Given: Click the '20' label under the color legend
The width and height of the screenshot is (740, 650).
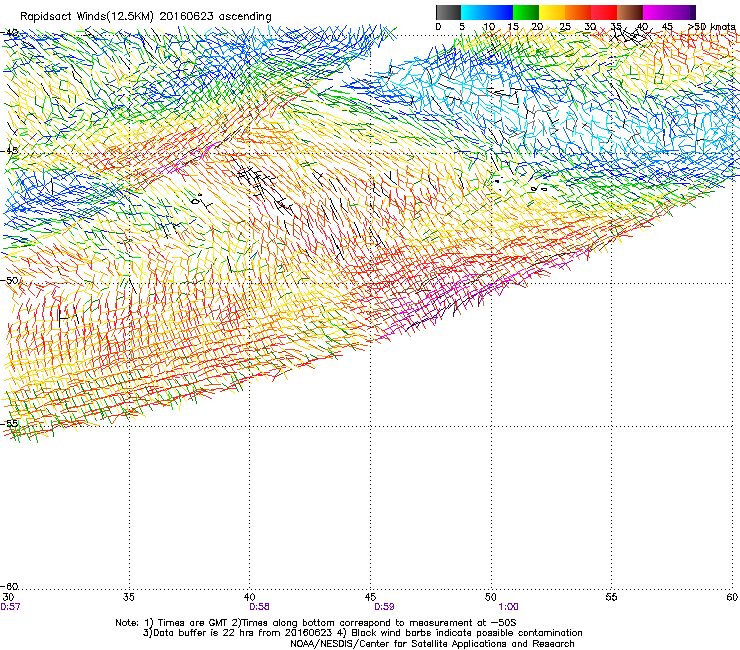Looking at the screenshot, I should 537,27.
